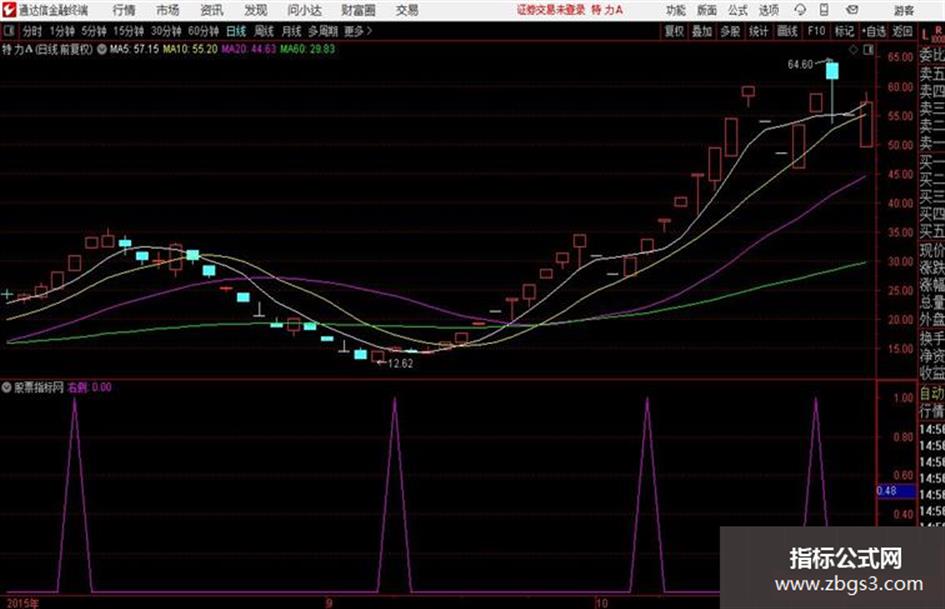Open the 交易 menu
Viewport: 945px width, 609px height.
[x=407, y=10]
